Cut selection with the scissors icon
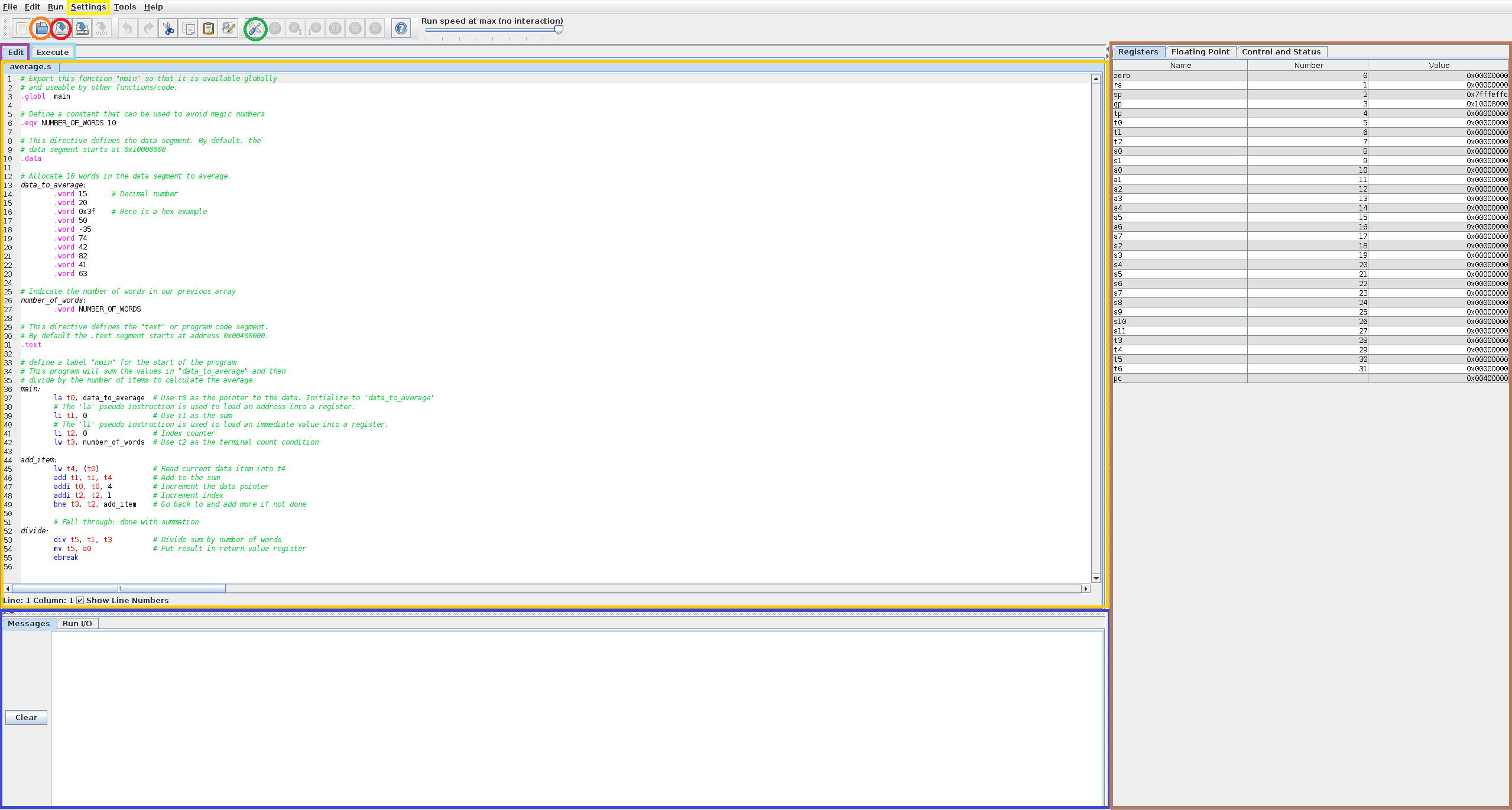The height and width of the screenshot is (810, 1512). (x=168, y=28)
